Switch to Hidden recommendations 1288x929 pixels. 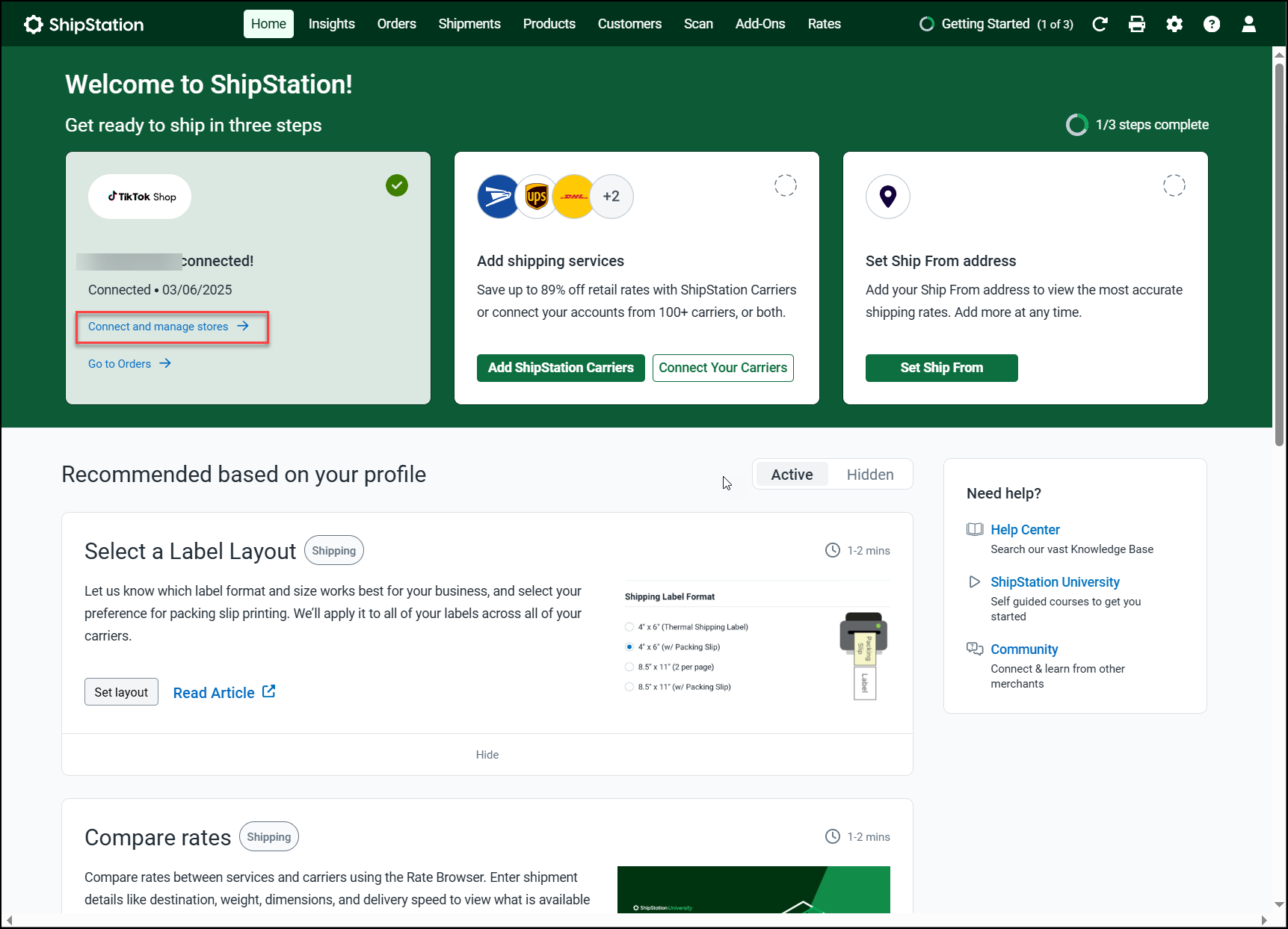tap(870, 475)
